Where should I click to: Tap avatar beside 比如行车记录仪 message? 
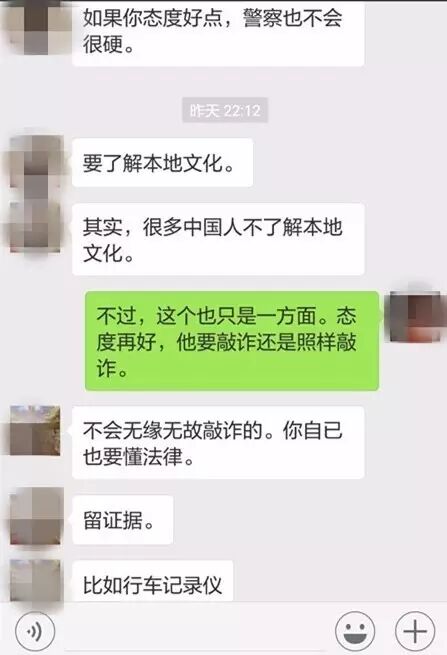point(35,581)
